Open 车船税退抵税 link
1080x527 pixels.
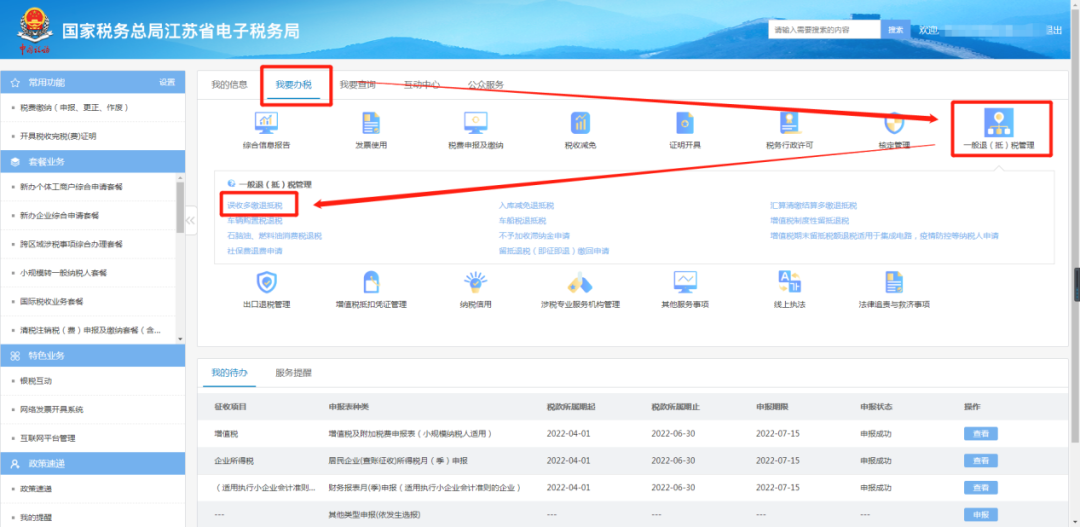click(522, 220)
